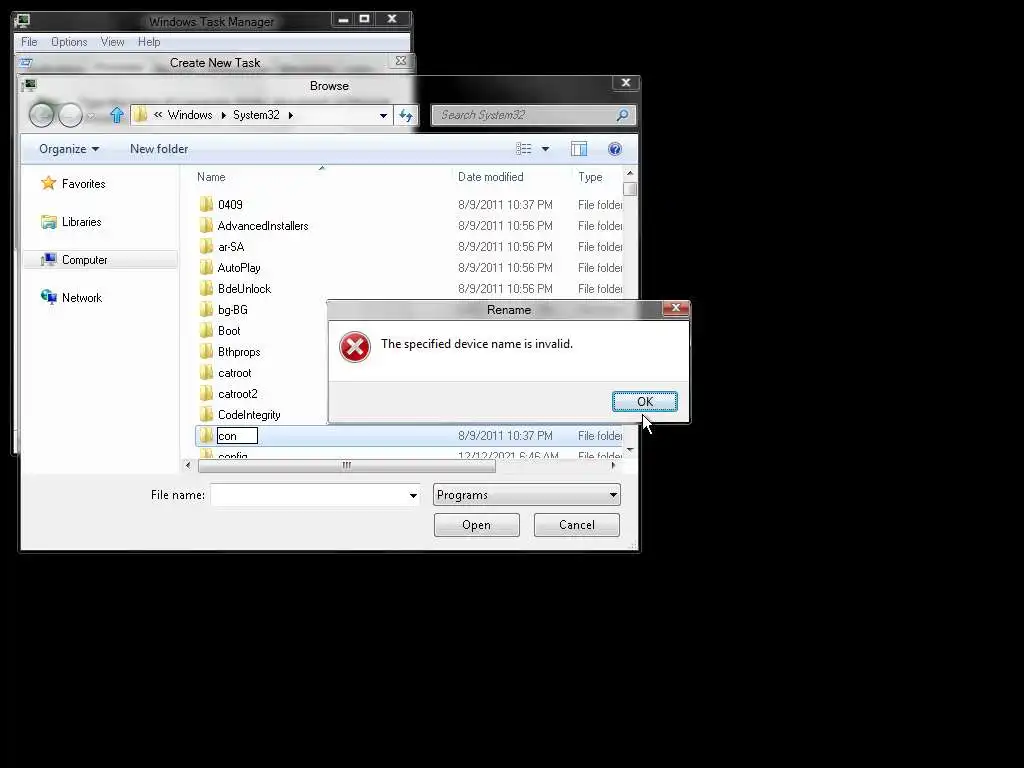The height and width of the screenshot is (768, 1024).
Task: Open the Help menu in Task Manager
Action: 149,42
